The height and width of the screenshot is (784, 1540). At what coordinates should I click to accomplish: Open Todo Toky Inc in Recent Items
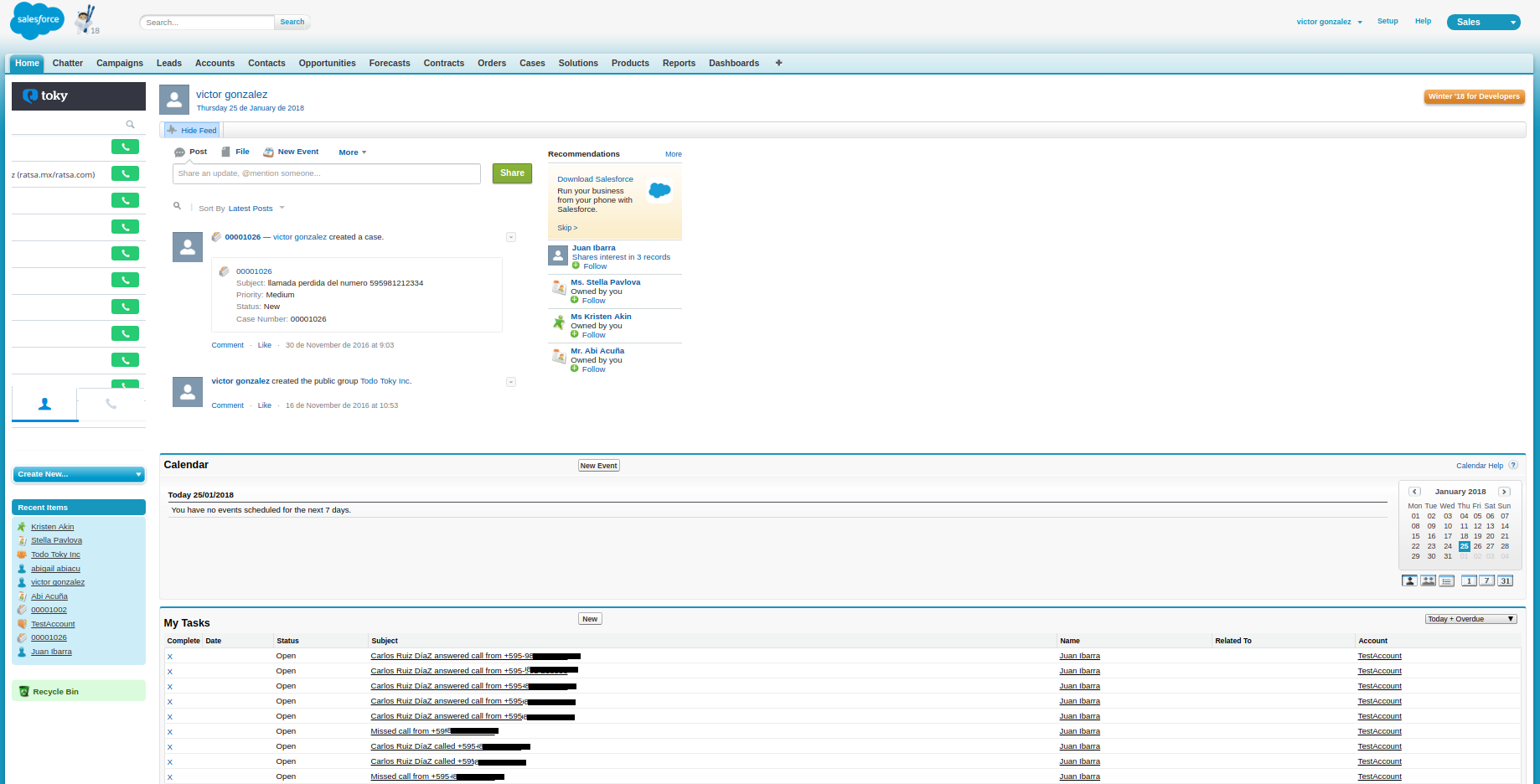pos(55,554)
